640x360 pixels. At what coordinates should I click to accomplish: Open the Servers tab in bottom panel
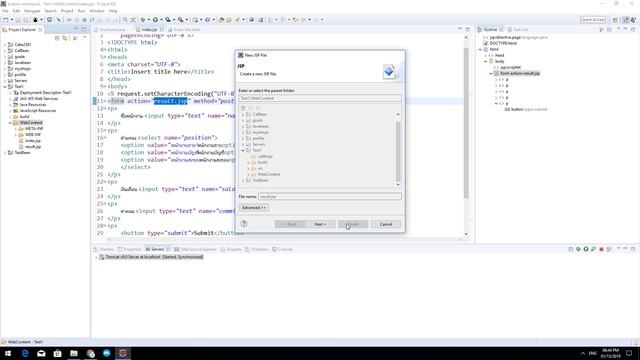point(157,249)
